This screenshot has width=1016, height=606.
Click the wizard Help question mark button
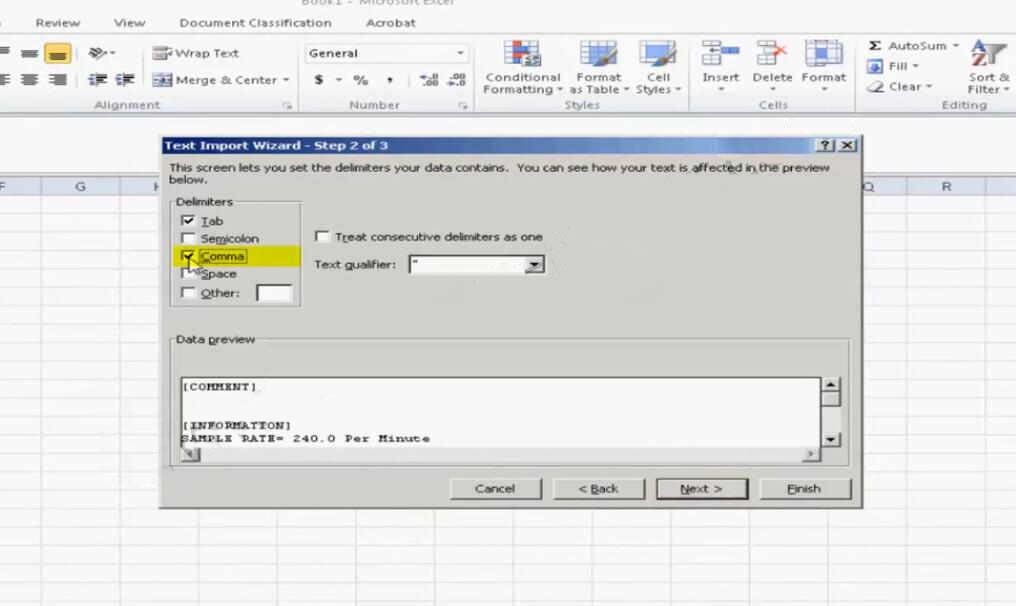[824, 145]
